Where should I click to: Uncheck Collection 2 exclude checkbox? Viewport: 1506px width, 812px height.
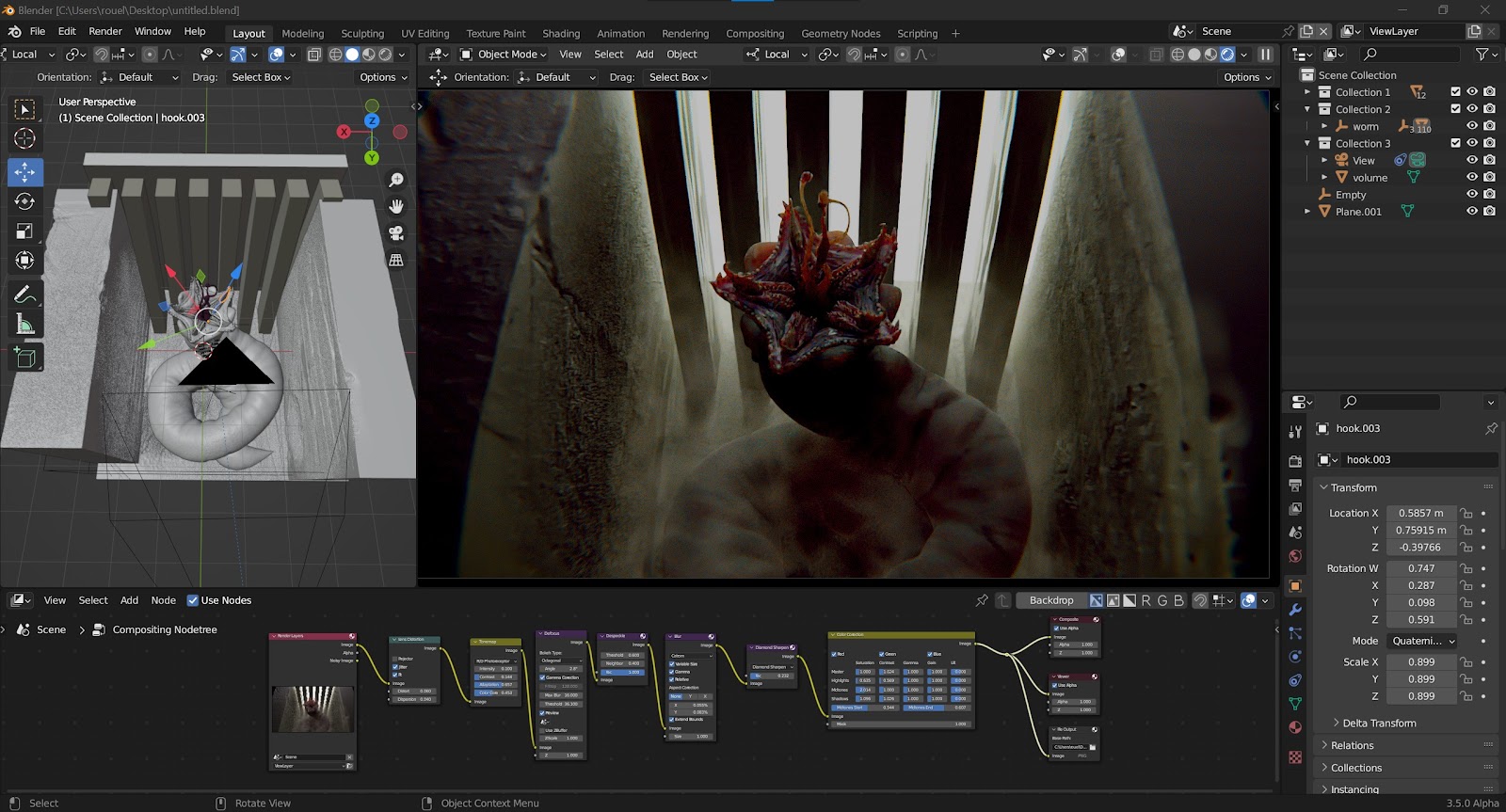point(1455,109)
